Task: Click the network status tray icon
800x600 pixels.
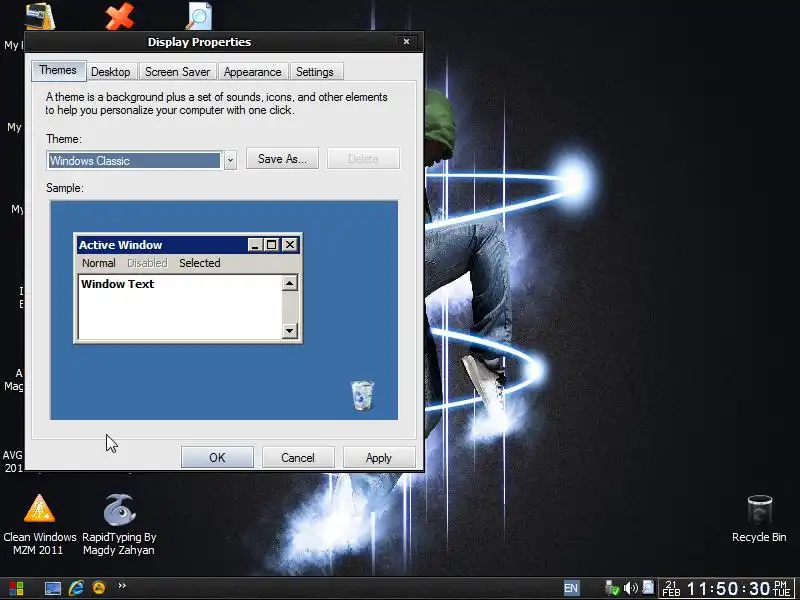Action: (x=612, y=588)
